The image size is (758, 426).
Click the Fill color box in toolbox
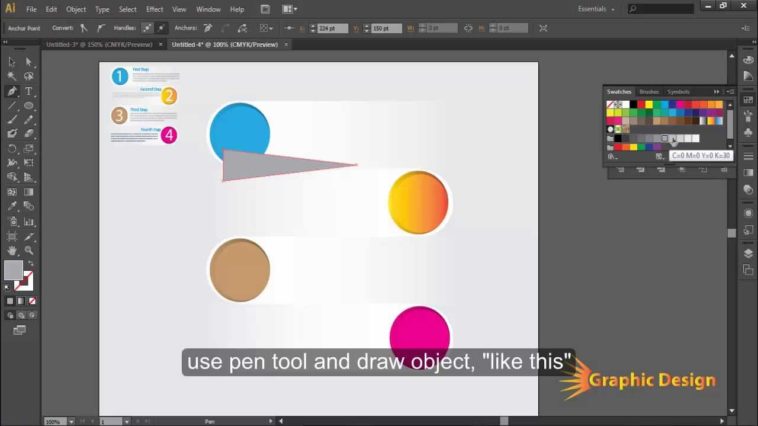pyautogui.click(x=13, y=270)
